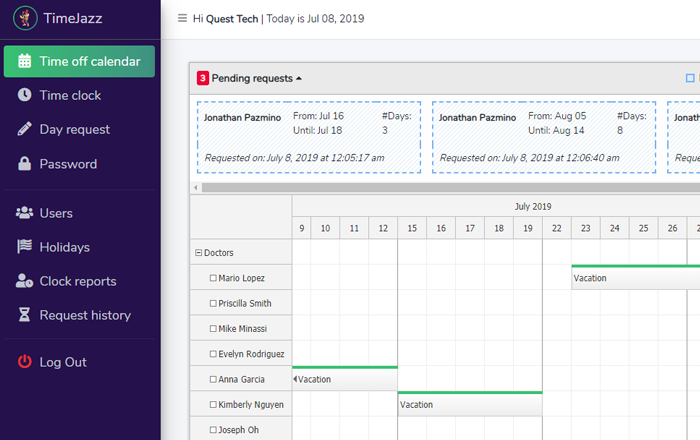The height and width of the screenshot is (440, 700).
Task: Check the Priscilla Smith checkbox
Action: (x=213, y=303)
